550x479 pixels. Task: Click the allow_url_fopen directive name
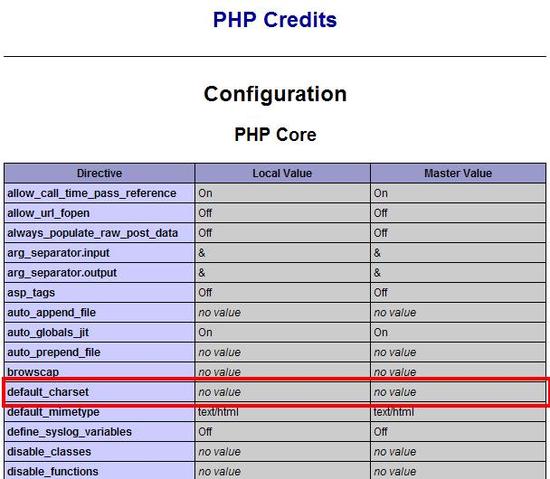[48, 213]
